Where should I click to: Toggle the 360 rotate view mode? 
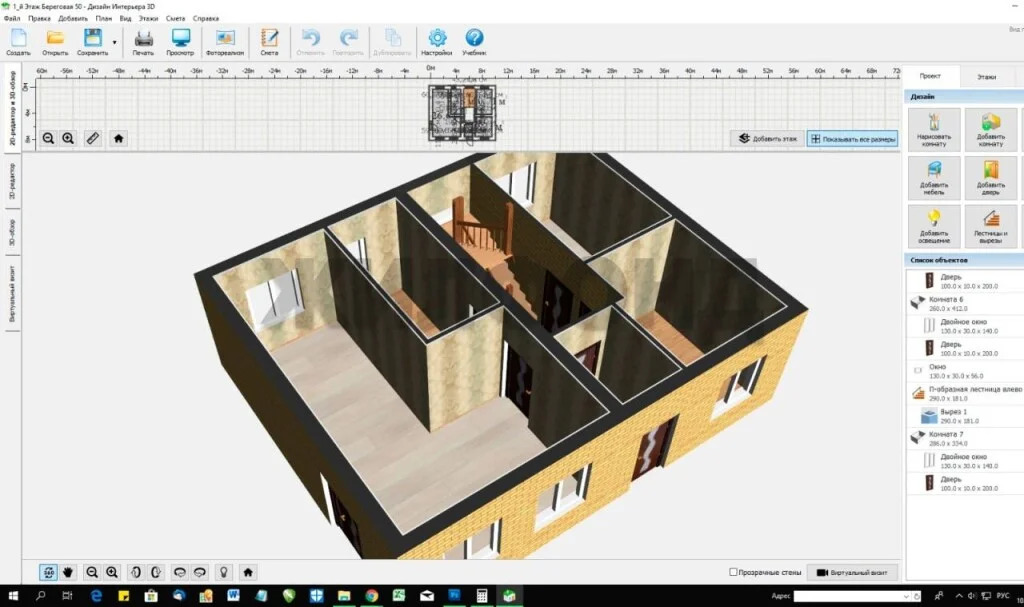(x=48, y=572)
